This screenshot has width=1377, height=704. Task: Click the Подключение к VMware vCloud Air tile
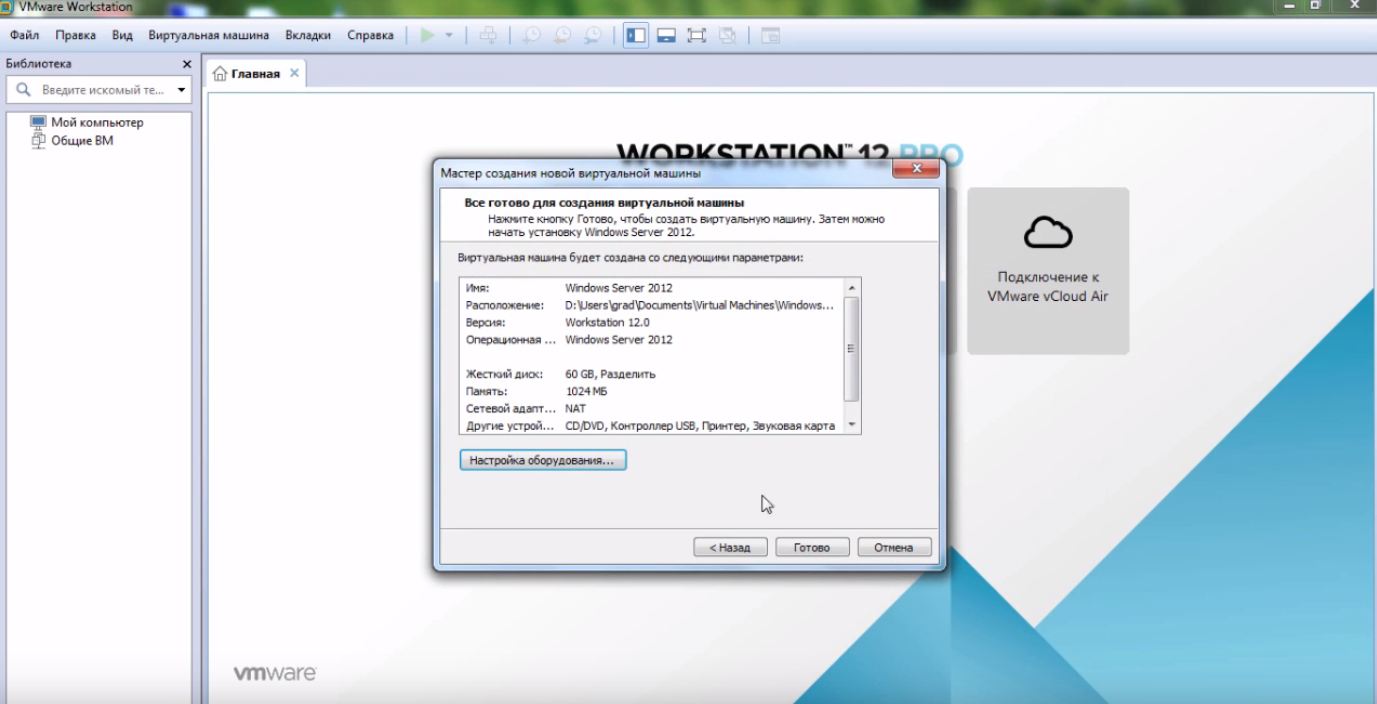pyautogui.click(x=1048, y=270)
